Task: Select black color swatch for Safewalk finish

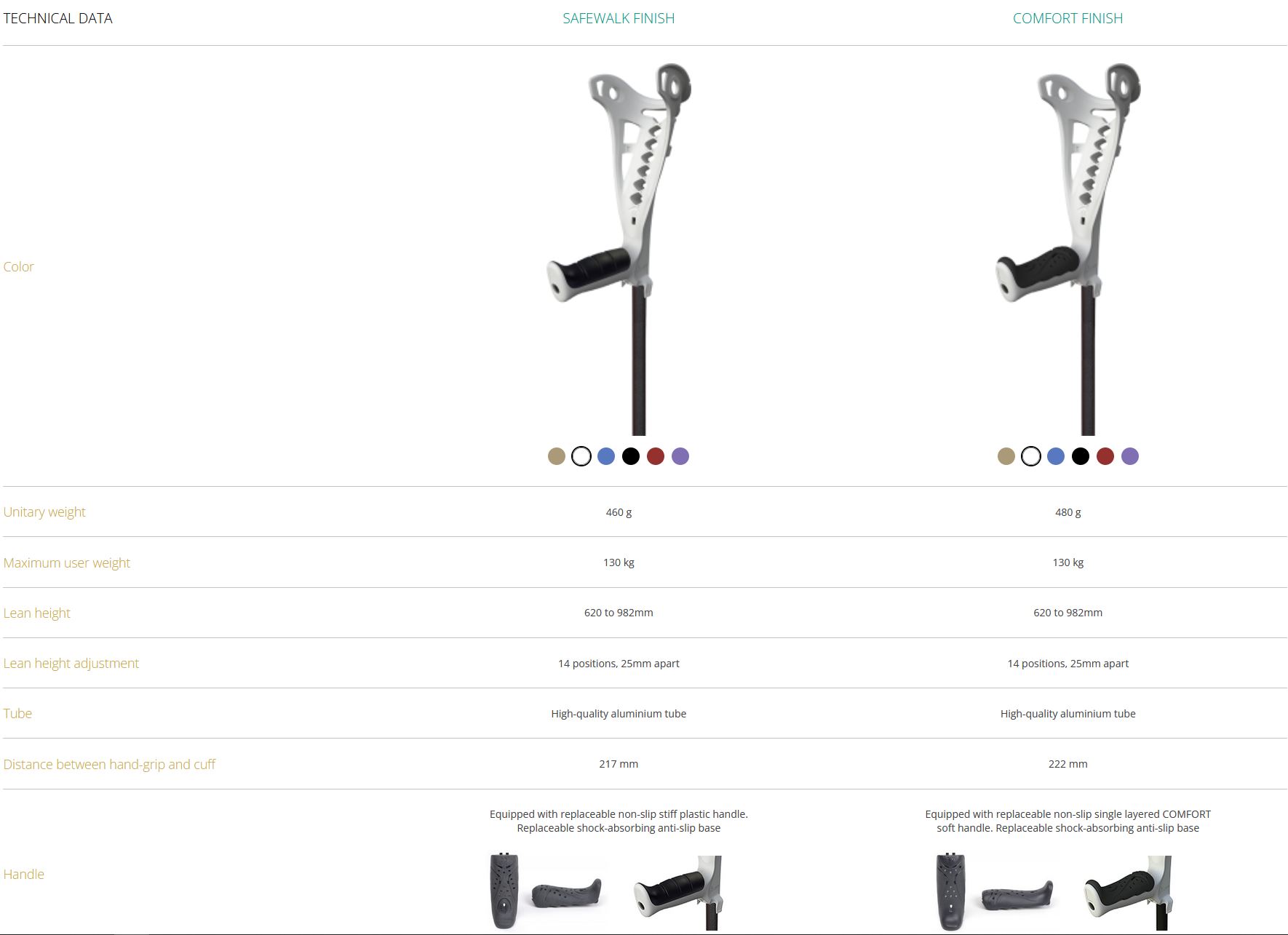Action: pyautogui.click(x=631, y=456)
